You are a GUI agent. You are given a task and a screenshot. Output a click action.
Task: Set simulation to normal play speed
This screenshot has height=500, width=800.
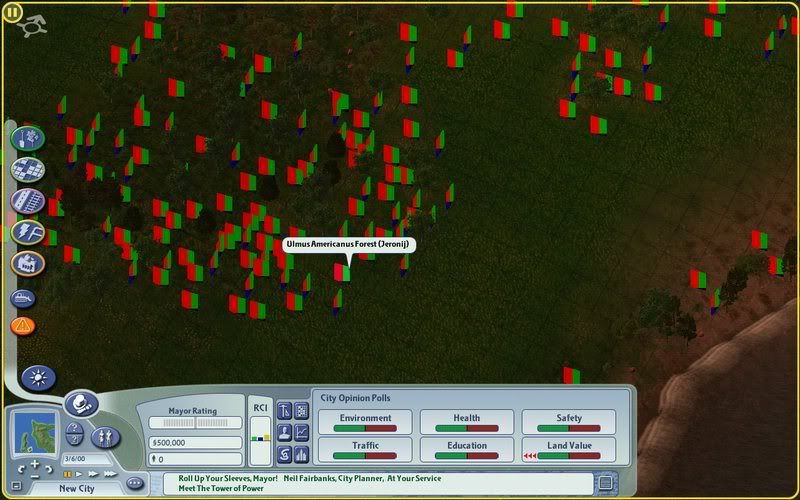(x=79, y=474)
